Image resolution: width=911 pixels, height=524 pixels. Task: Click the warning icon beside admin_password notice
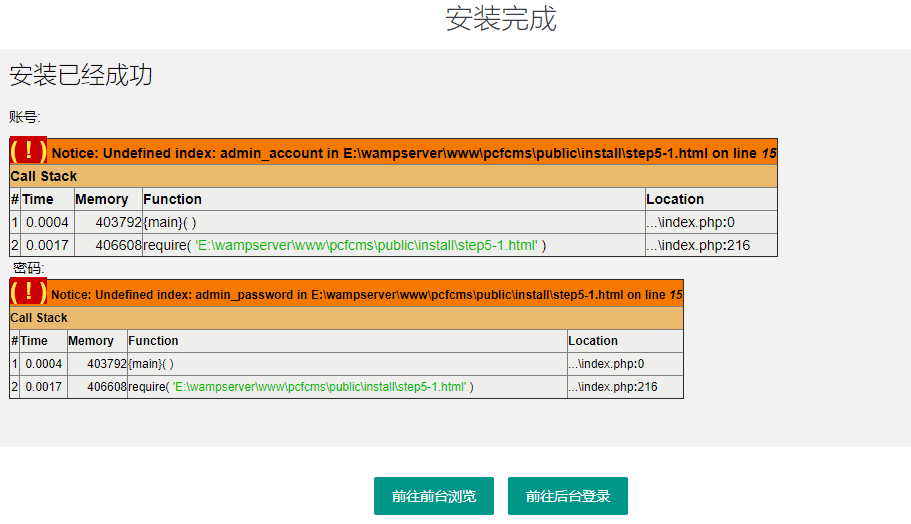pos(28,292)
